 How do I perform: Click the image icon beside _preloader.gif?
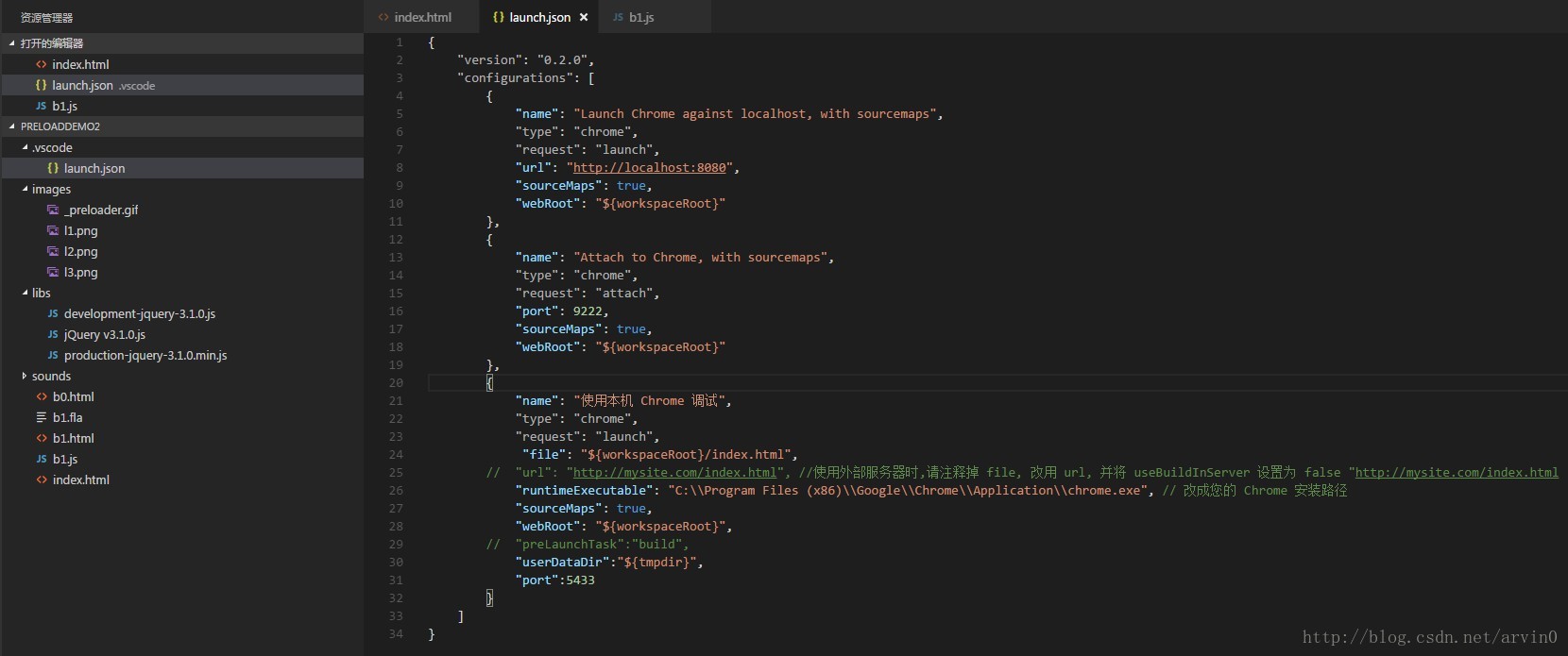(53, 210)
